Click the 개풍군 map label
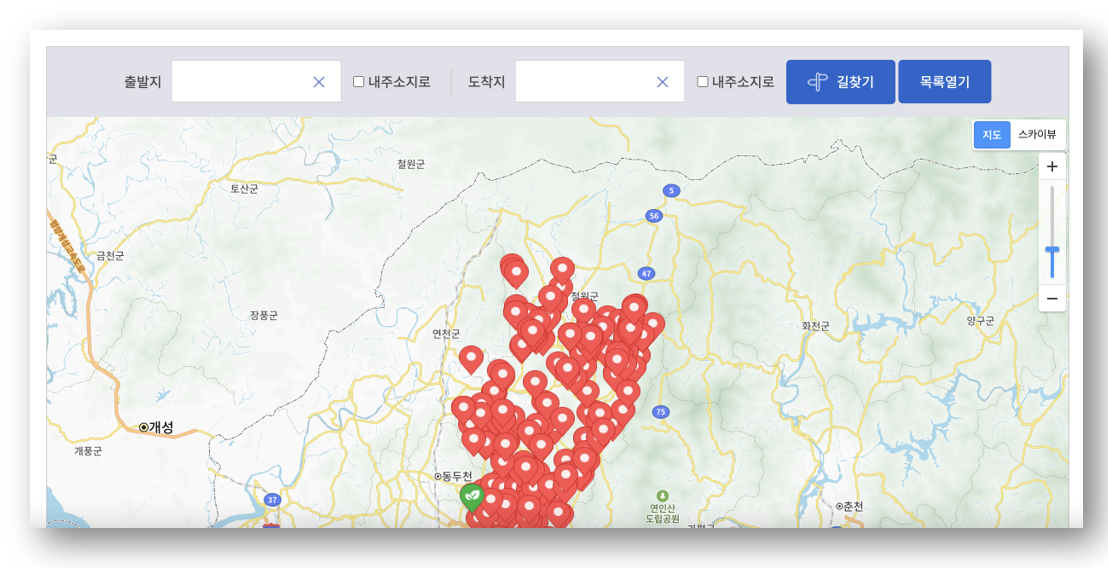The image size is (1108, 568). (88, 451)
